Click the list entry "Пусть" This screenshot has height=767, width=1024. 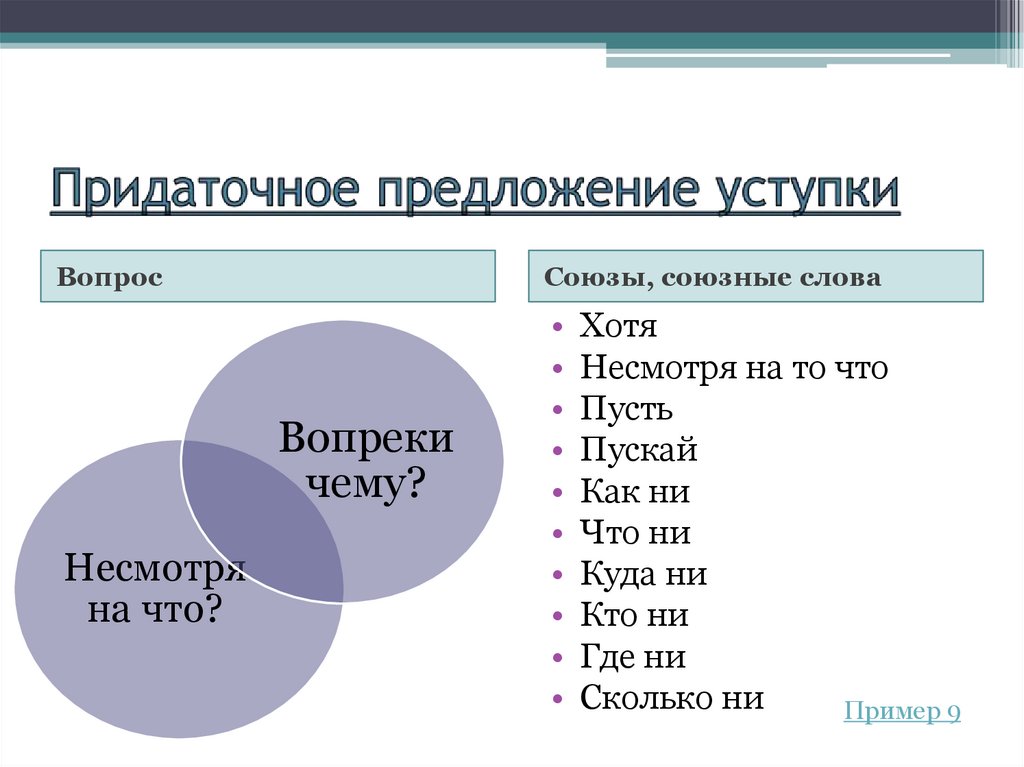(x=627, y=408)
